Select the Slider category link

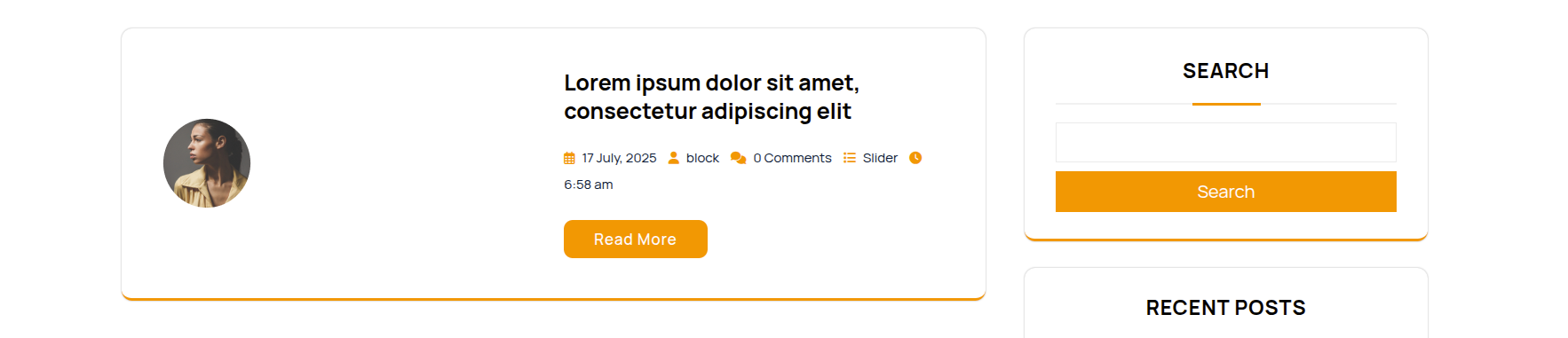click(880, 158)
